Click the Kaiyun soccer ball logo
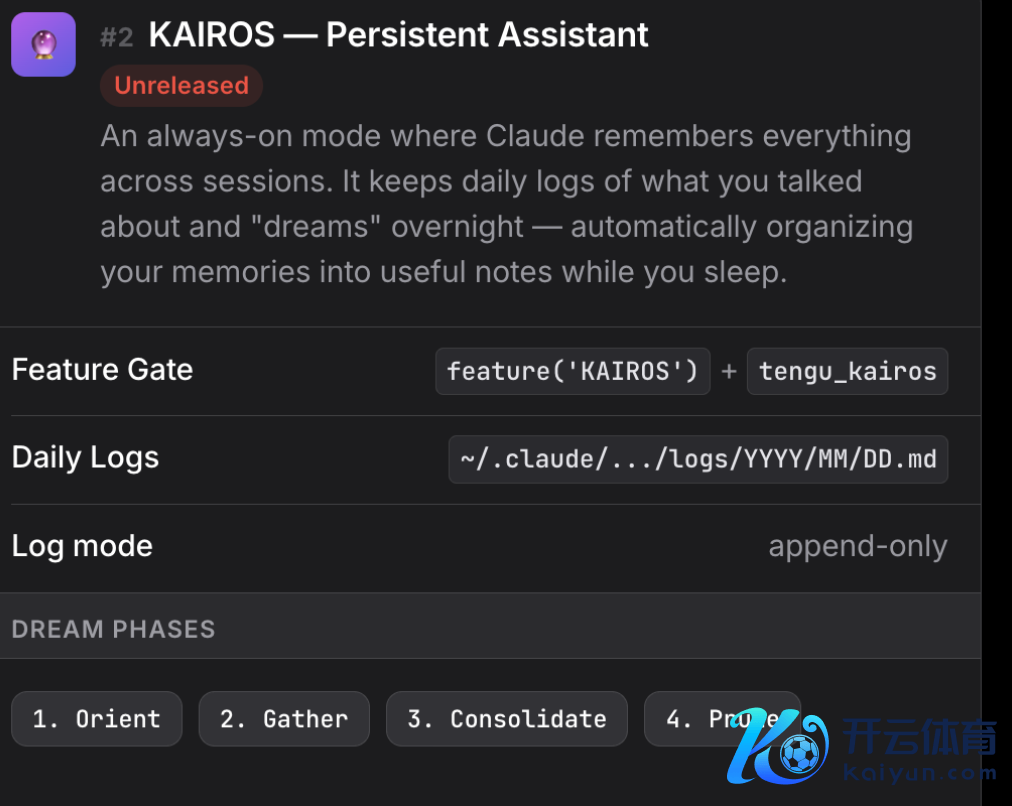1012x806 pixels. click(x=787, y=748)
